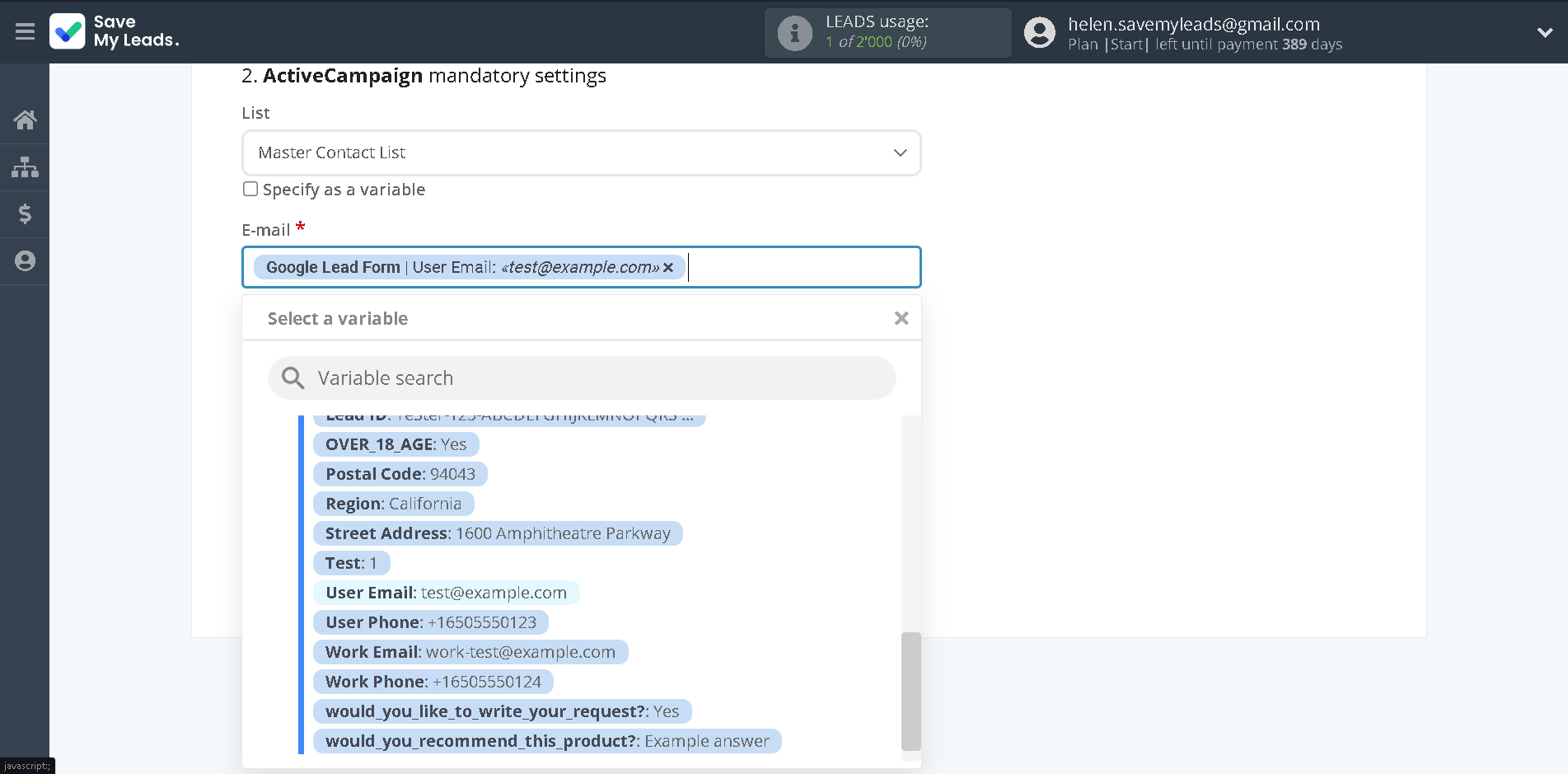The width and height of the screenshot is (1568, 774).
Task: Toggle Specify as a variable checkbox
Action: click(x=250, y=189)
